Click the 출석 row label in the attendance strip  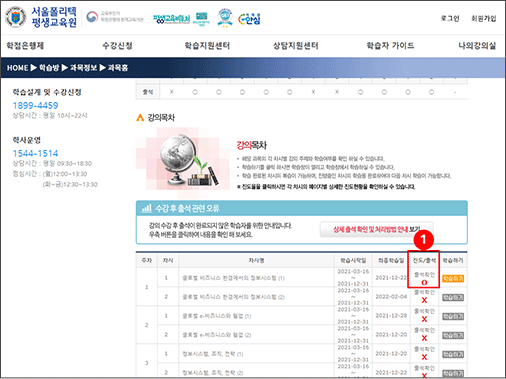coord(148,92)
